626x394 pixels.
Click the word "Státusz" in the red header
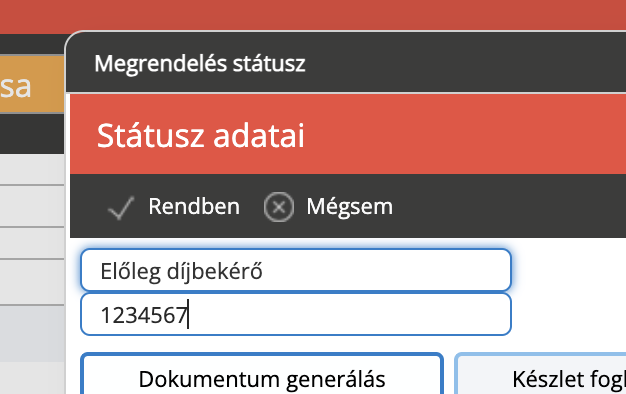pyautogui.click(x=151, y=135)
